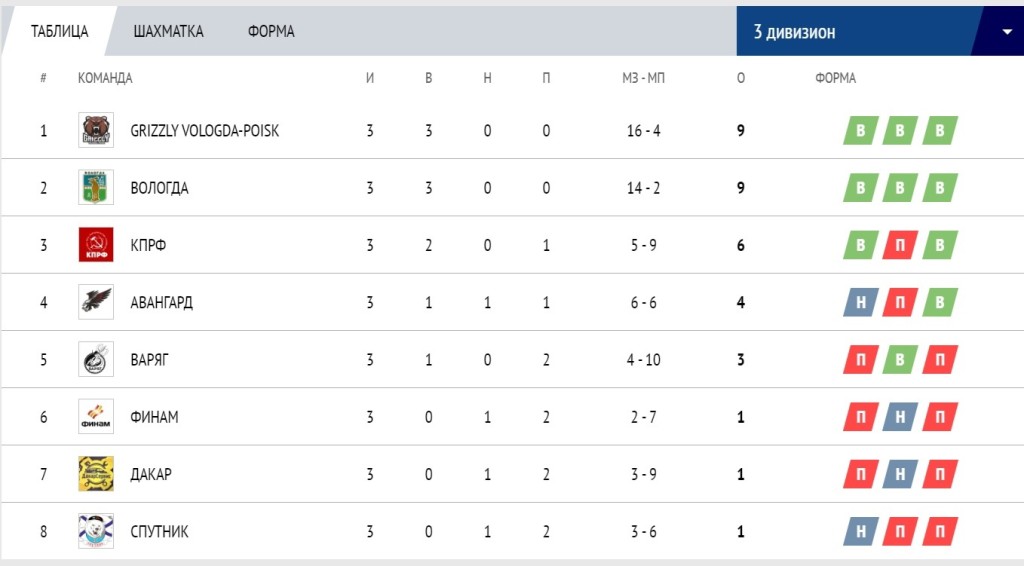Open the Grizzly Vologda-Poisk team link
Image resolution: width=1024 pixels, height=566 pixels.
204,131
